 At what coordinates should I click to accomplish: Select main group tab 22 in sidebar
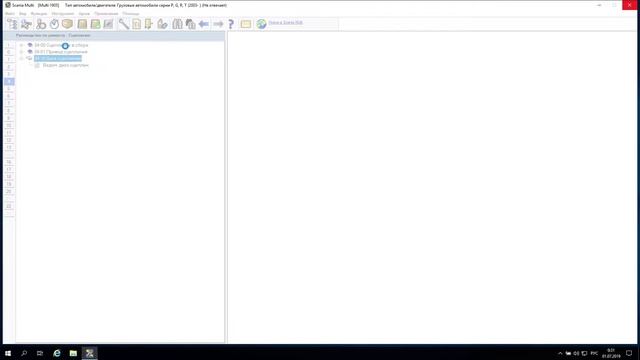pyautogui.click(x=9, y=206)
